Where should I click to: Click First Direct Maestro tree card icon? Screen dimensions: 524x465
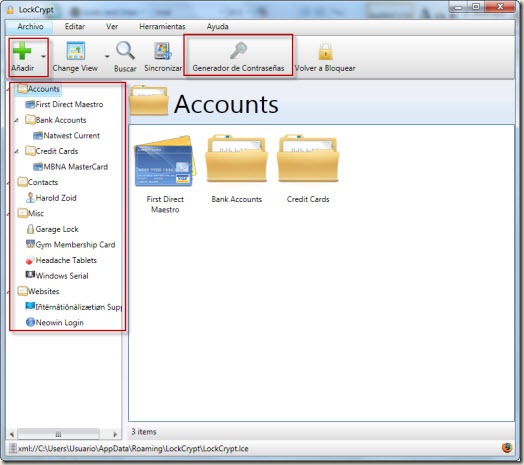point(30,104)
